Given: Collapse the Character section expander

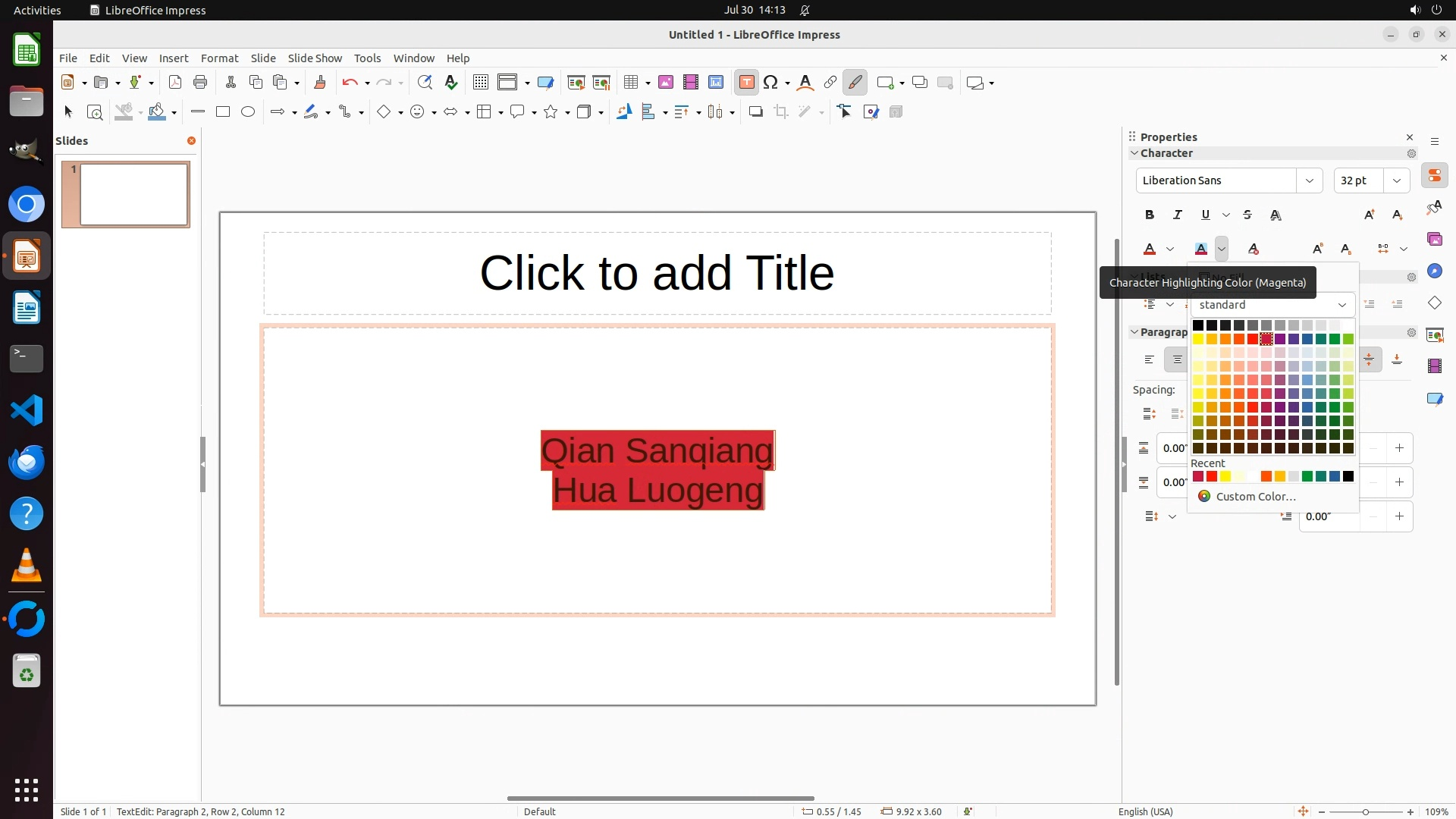Looking at the screenshot, I should pyautogui.click(x=1134, y=153).
